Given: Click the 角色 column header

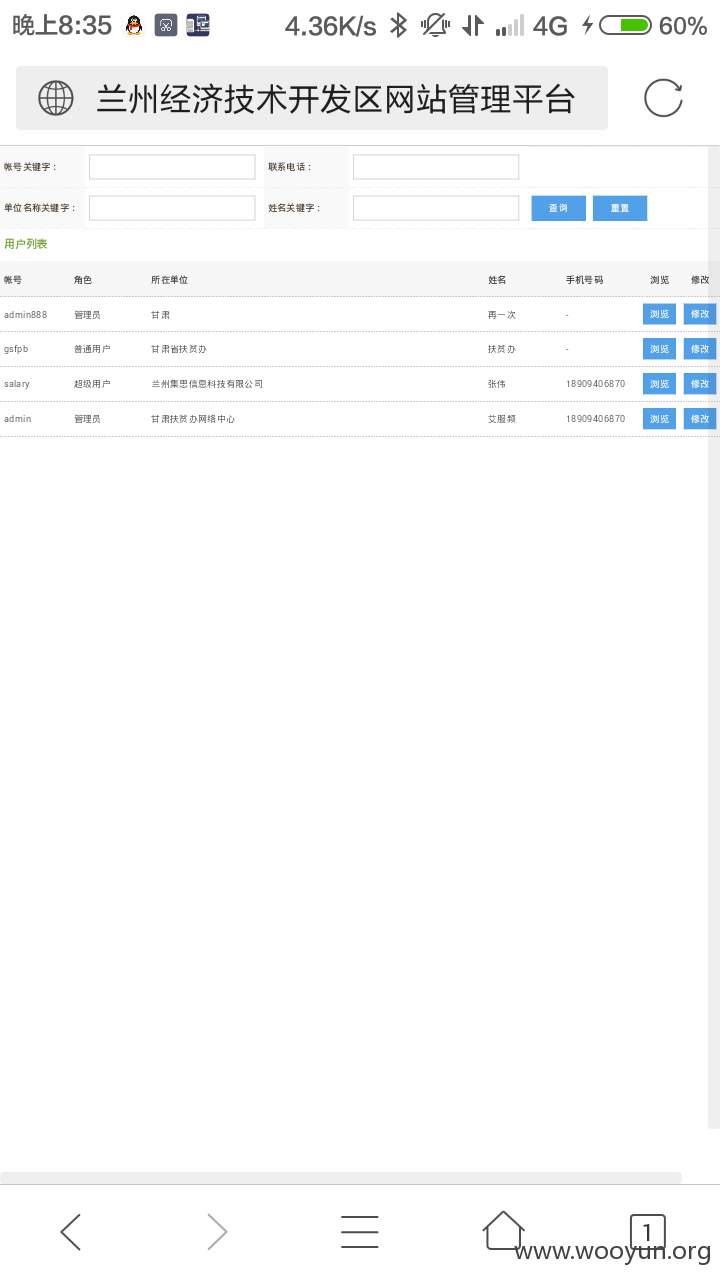Looking at the screenshot, I should click(x=83, y=280).
